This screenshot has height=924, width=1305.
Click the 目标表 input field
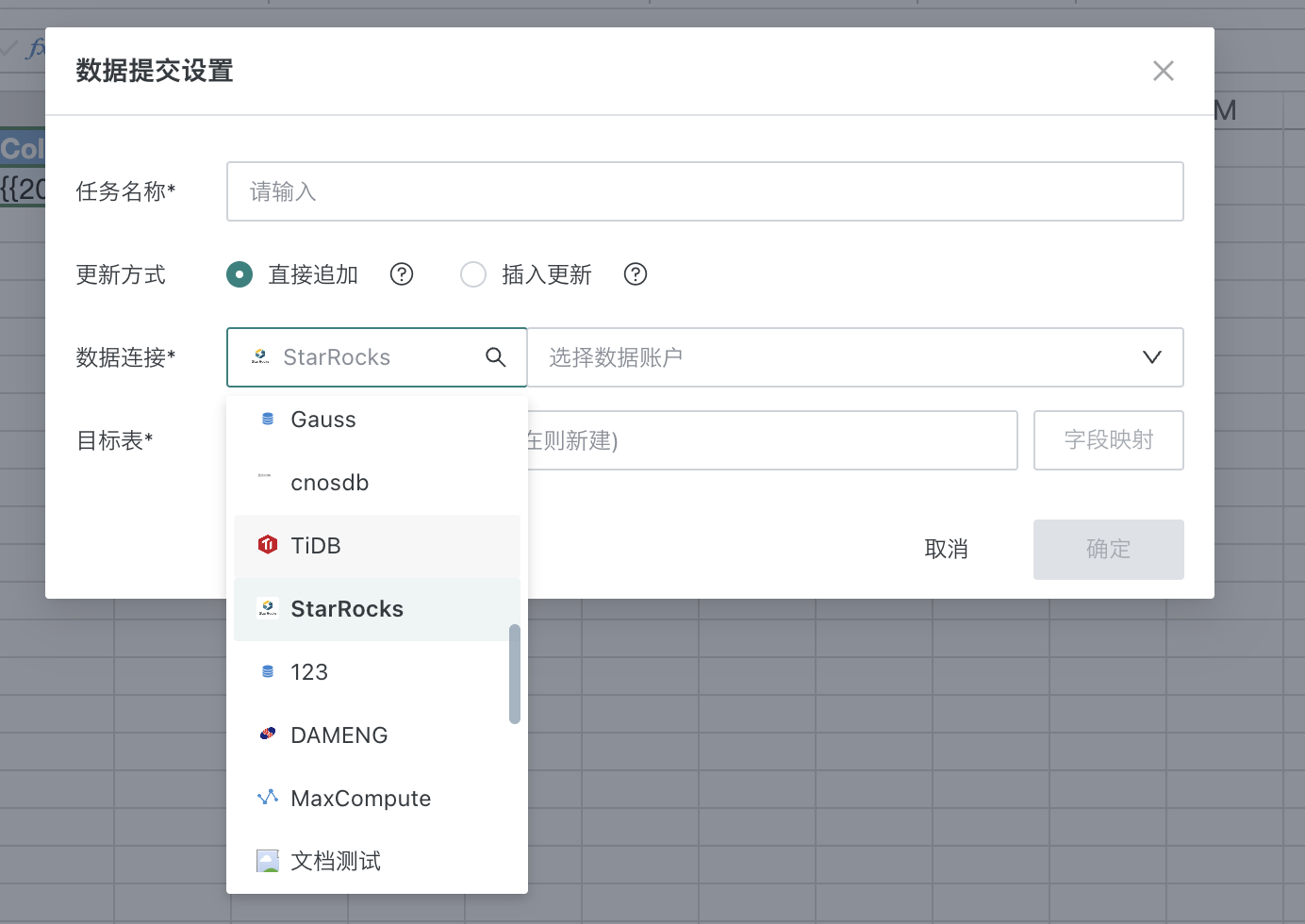(x=772, y=440)
